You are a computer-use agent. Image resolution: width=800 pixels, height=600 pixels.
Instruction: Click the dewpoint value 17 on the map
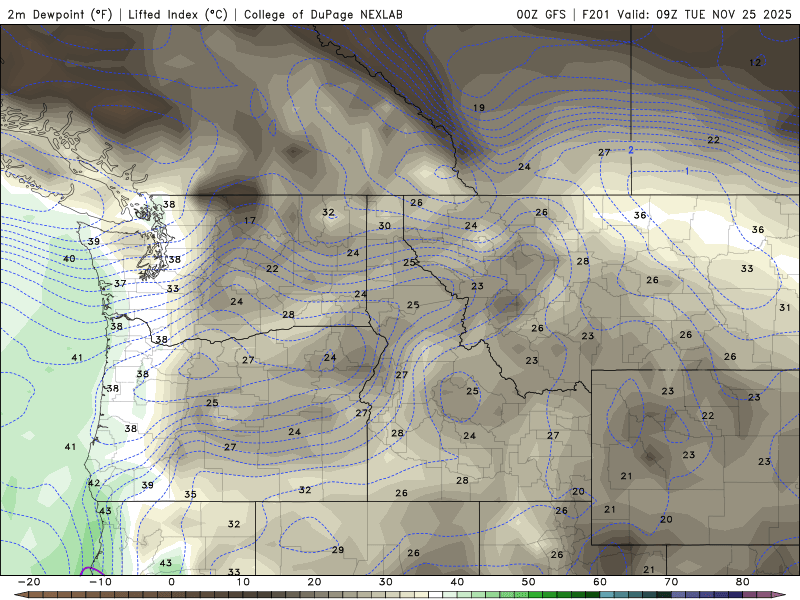[249, 220]
